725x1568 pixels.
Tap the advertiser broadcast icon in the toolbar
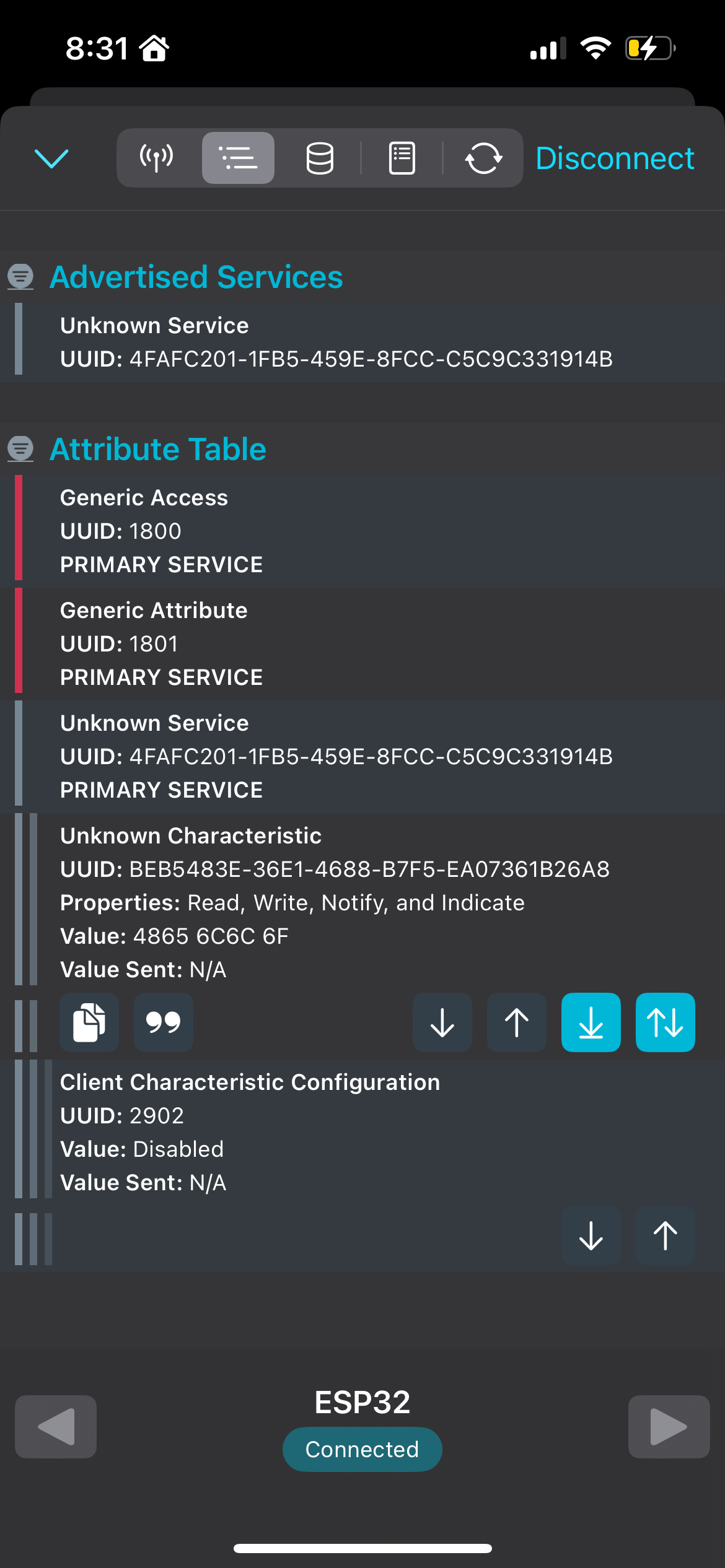pos(156,158)
